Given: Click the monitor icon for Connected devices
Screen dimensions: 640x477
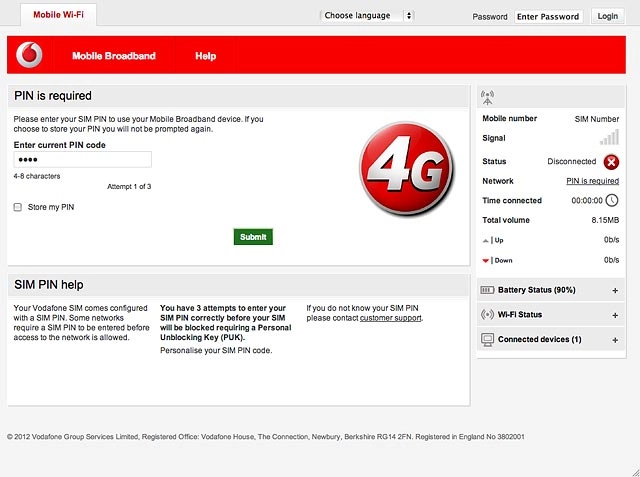Looking at the screenshot, I should click(487, 339).
